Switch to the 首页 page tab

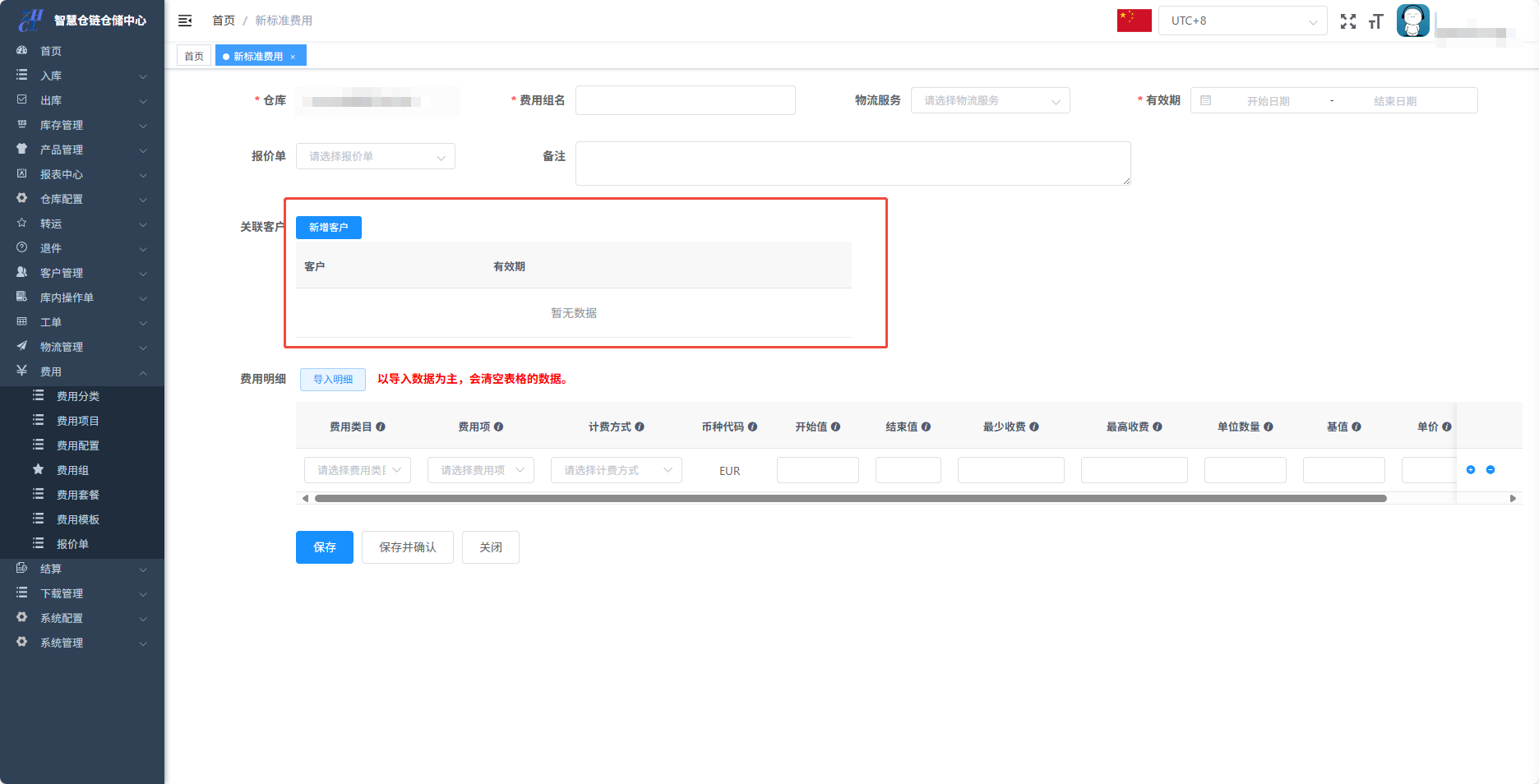coord(194,56)
